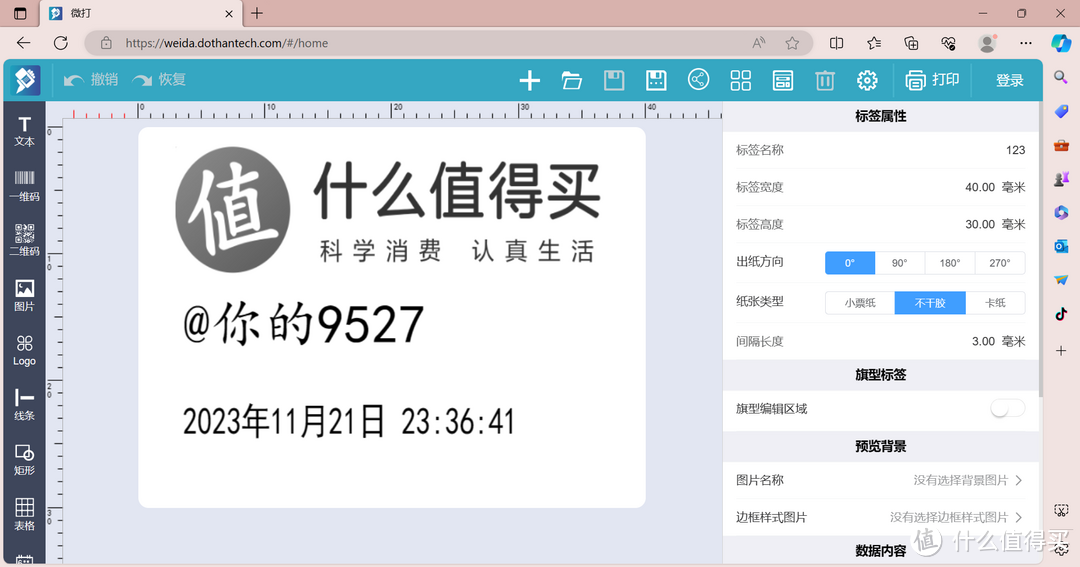1080x567 pixels.
Task: Select the 二维码 QR code tool
Action: point(24,240)
